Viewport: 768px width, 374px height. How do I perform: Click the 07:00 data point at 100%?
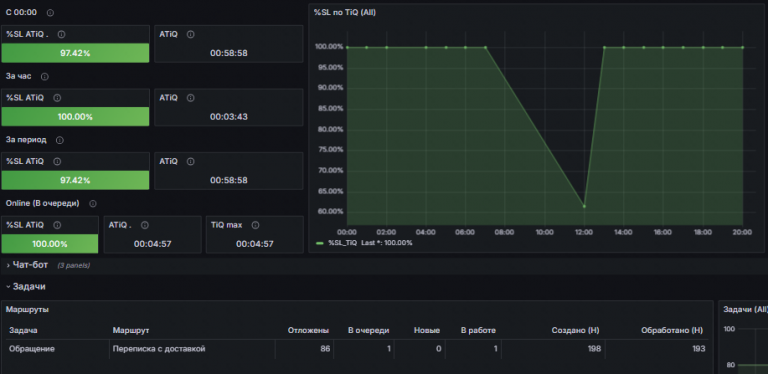tap(485, 47)
